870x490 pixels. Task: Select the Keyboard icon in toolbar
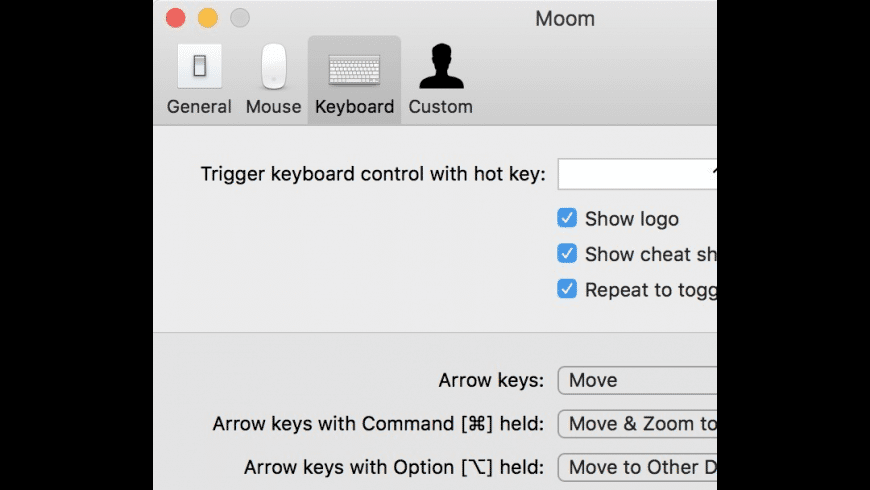[354, 70]
